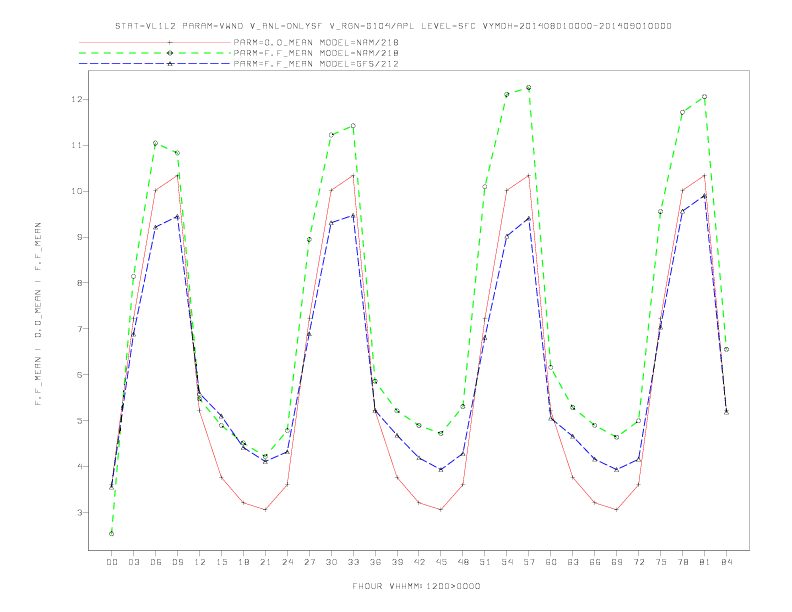Click x-axis forecast hour label 09

point(177,562)
